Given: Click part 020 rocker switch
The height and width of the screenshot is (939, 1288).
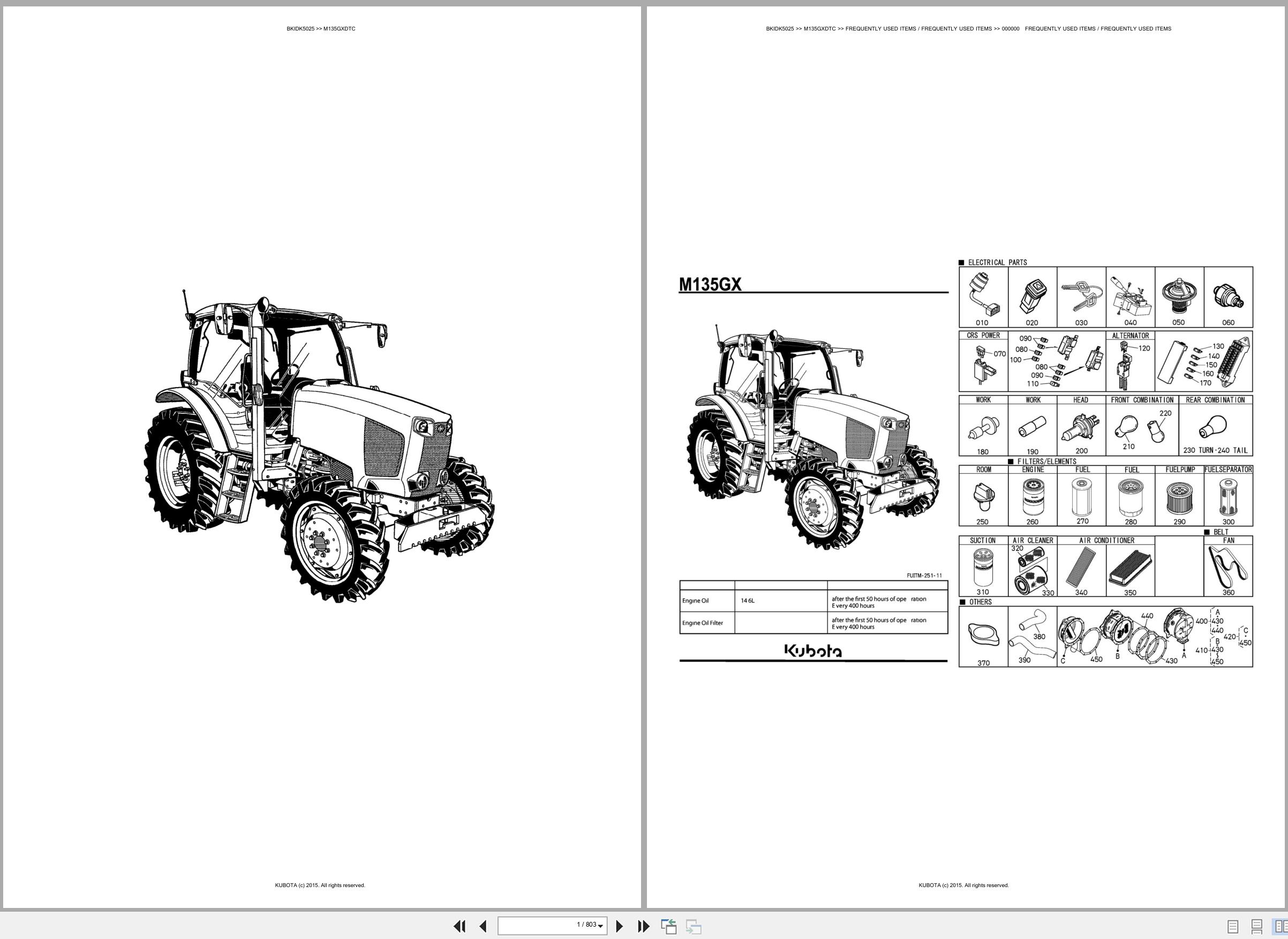Looking at the screenshot, I should 1032,297.
